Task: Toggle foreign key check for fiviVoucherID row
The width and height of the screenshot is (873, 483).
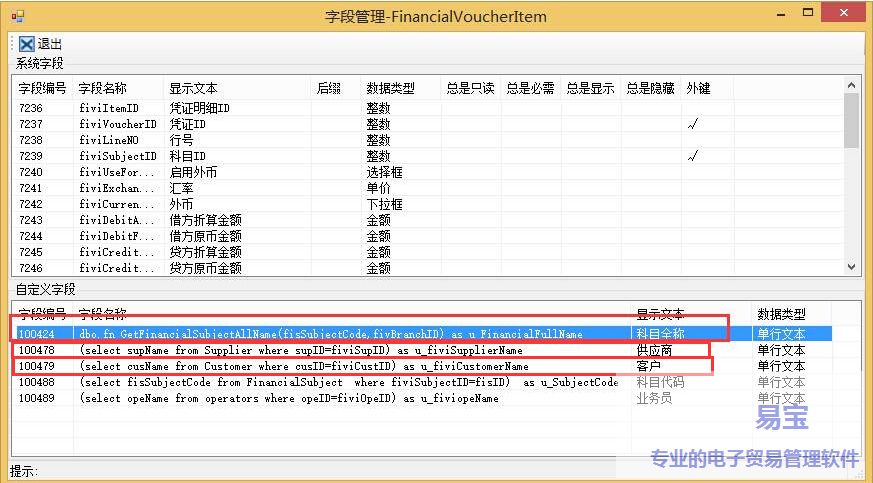Action: pyautogui.click(x=691, y=125)
